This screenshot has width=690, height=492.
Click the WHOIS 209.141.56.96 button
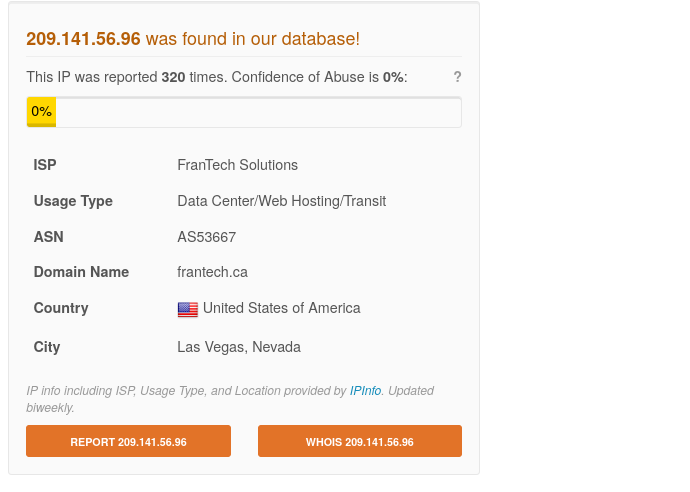click(x=360, y=441)
